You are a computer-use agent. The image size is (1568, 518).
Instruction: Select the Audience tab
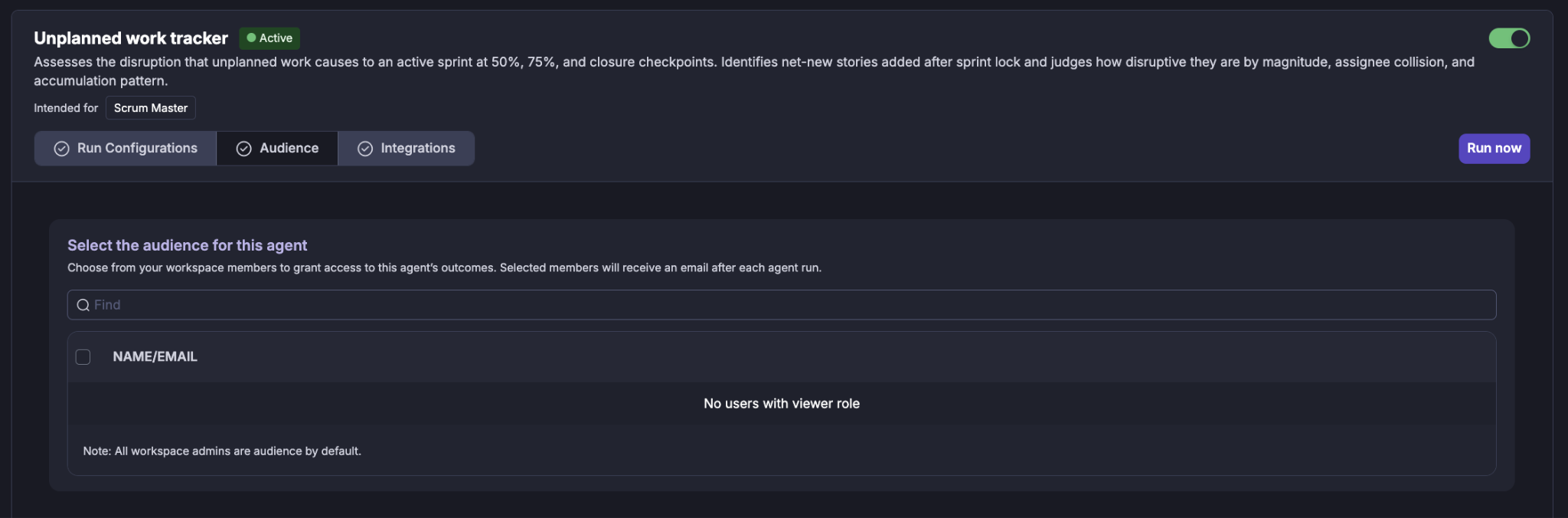277,149
